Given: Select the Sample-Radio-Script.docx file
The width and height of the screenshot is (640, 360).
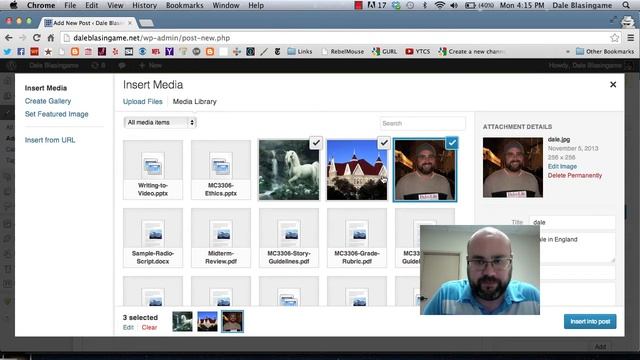Looking at the screenshot, I should coord(153,238).
